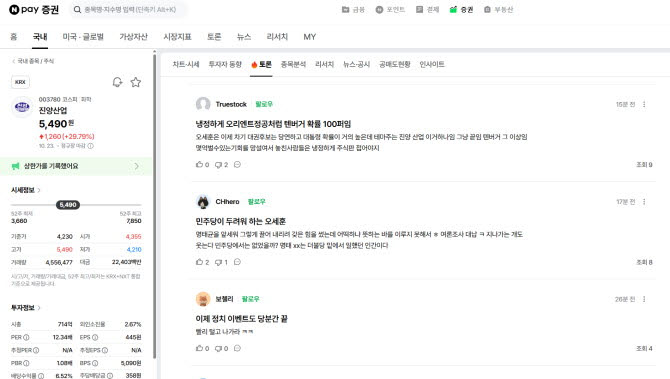Viewport: 670px width, 379px height.
Task: Open the 시장지표 tab
Action: (x=177, y=37)
